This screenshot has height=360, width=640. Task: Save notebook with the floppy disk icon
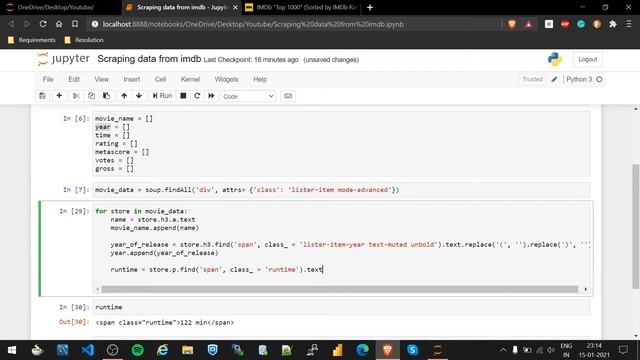(x=42, y=96)
